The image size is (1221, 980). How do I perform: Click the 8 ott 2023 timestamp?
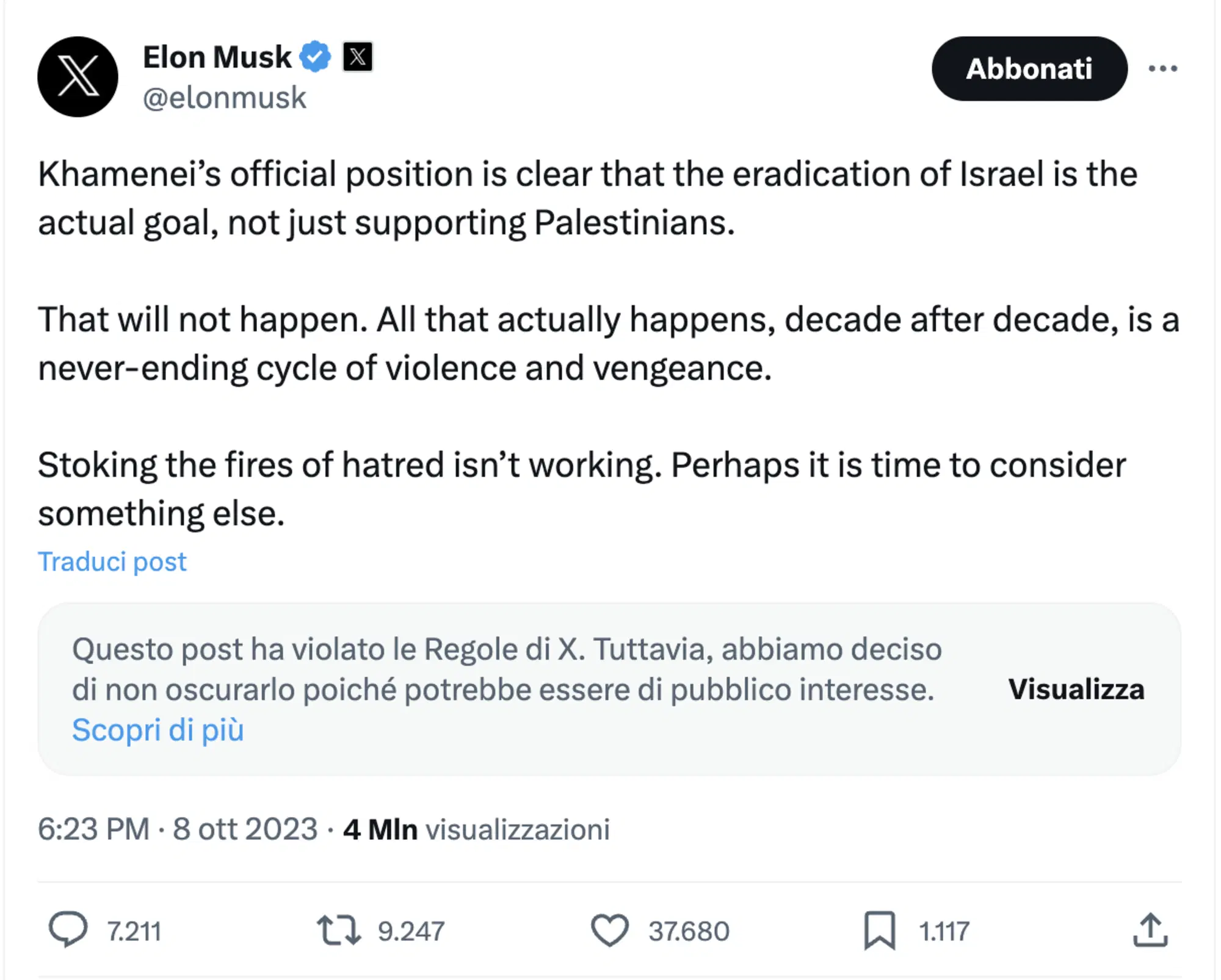coord(243,828)
